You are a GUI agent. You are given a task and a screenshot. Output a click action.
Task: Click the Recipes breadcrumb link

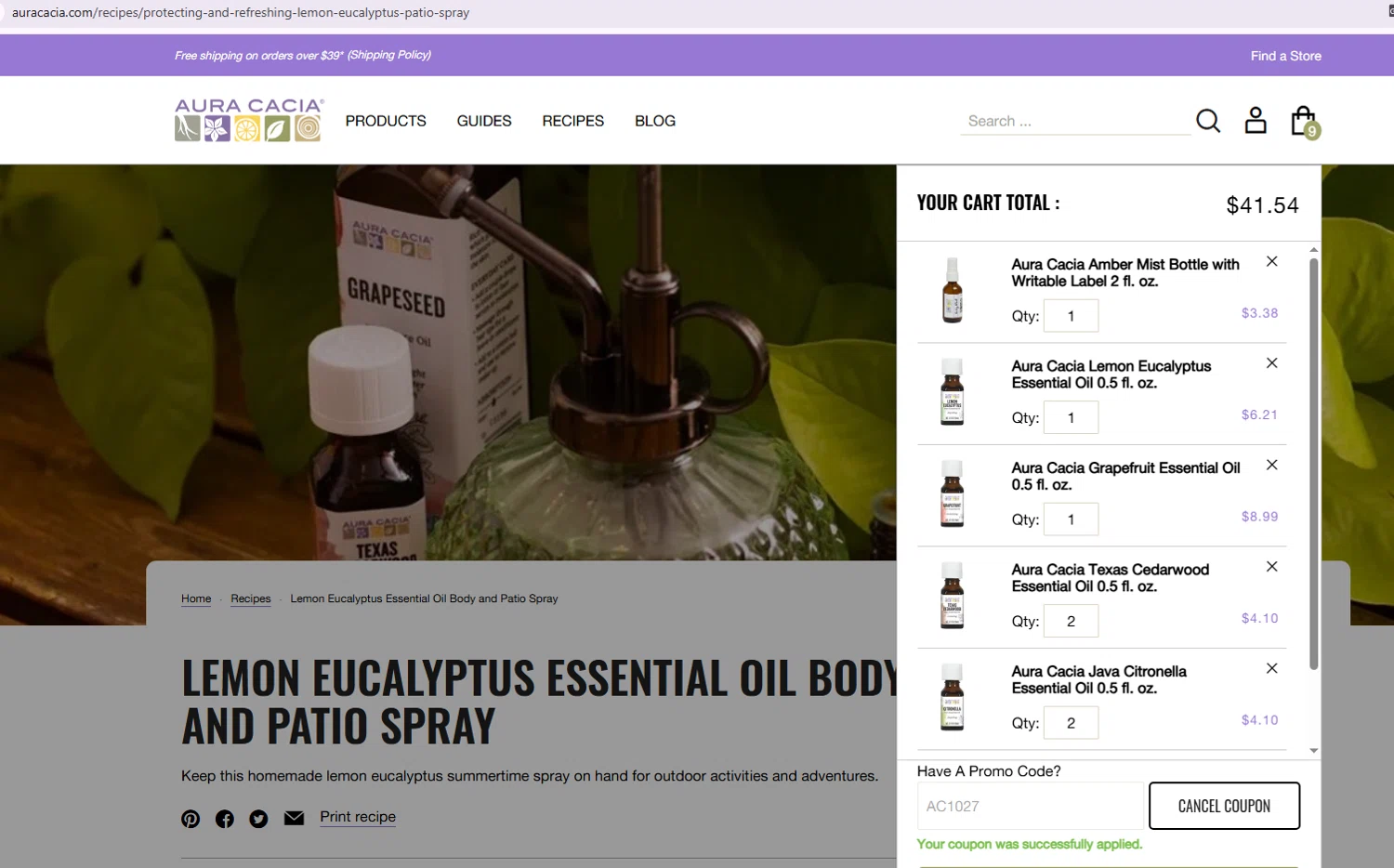(251, 598)
